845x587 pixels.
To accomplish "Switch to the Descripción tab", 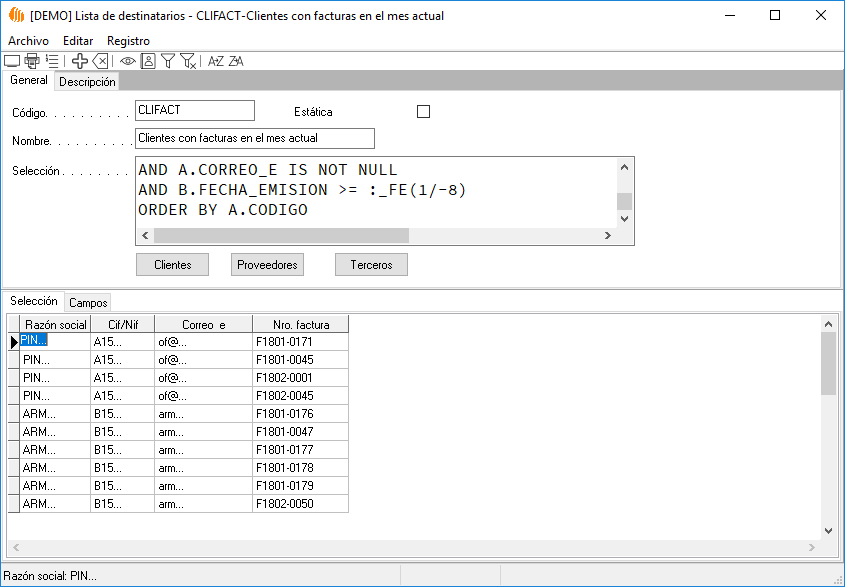I will click(x=87, y=82).
